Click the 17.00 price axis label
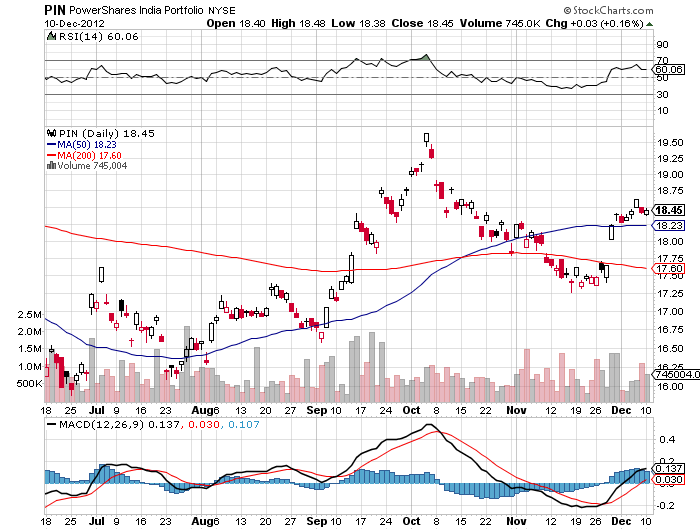Viewport: 700px width, 530px height. [670, 311]
